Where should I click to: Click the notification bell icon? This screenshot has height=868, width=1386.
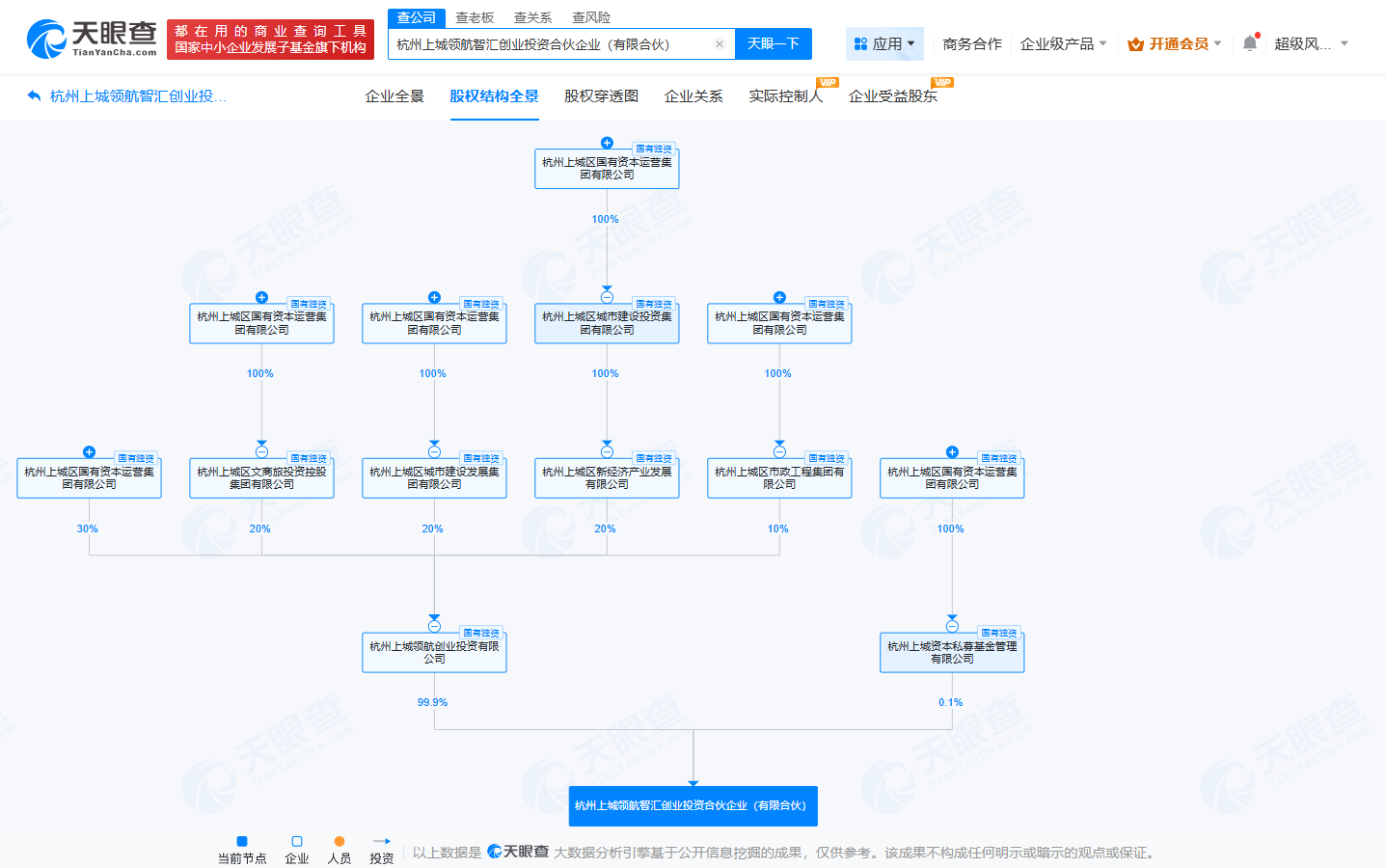1250,41
